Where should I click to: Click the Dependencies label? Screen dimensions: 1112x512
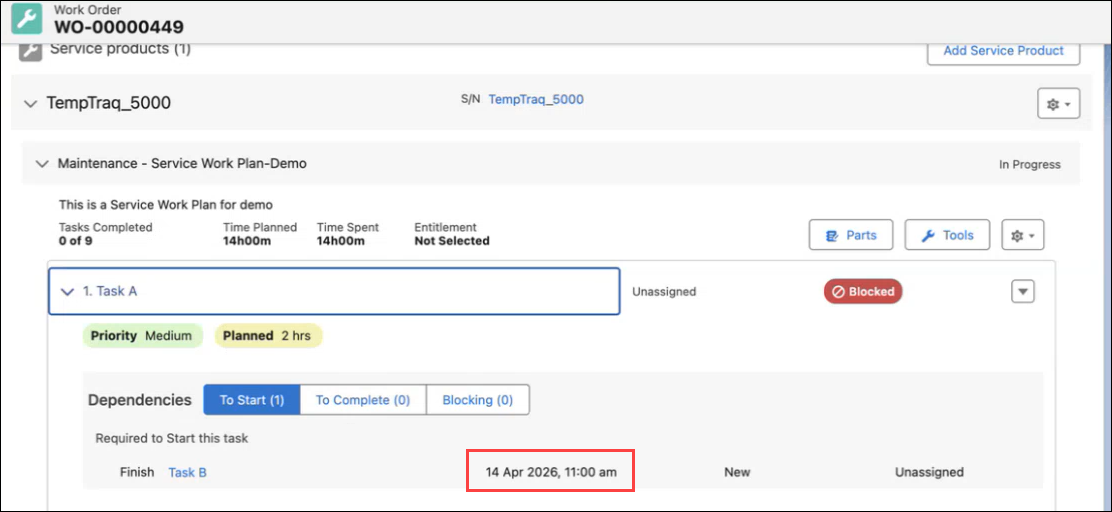[140, 400]
